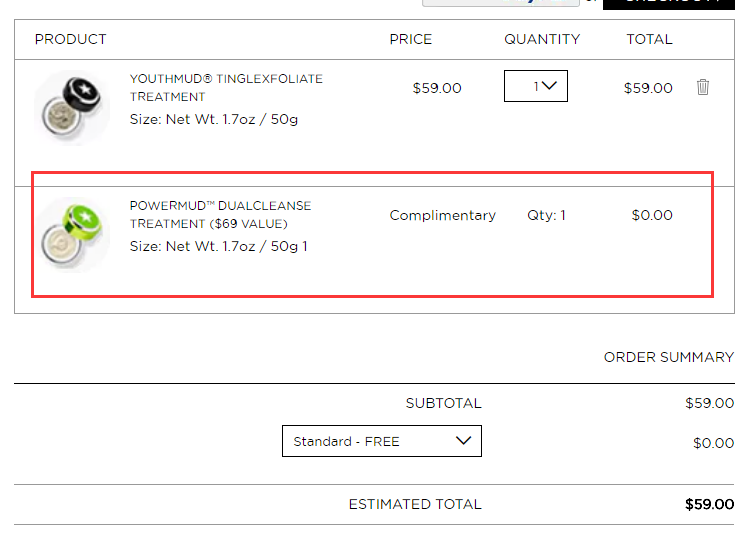Click the ORDER SUMMARY heading
The height and width of the screenshot is (558, 750).
click(x=669, y=357)
